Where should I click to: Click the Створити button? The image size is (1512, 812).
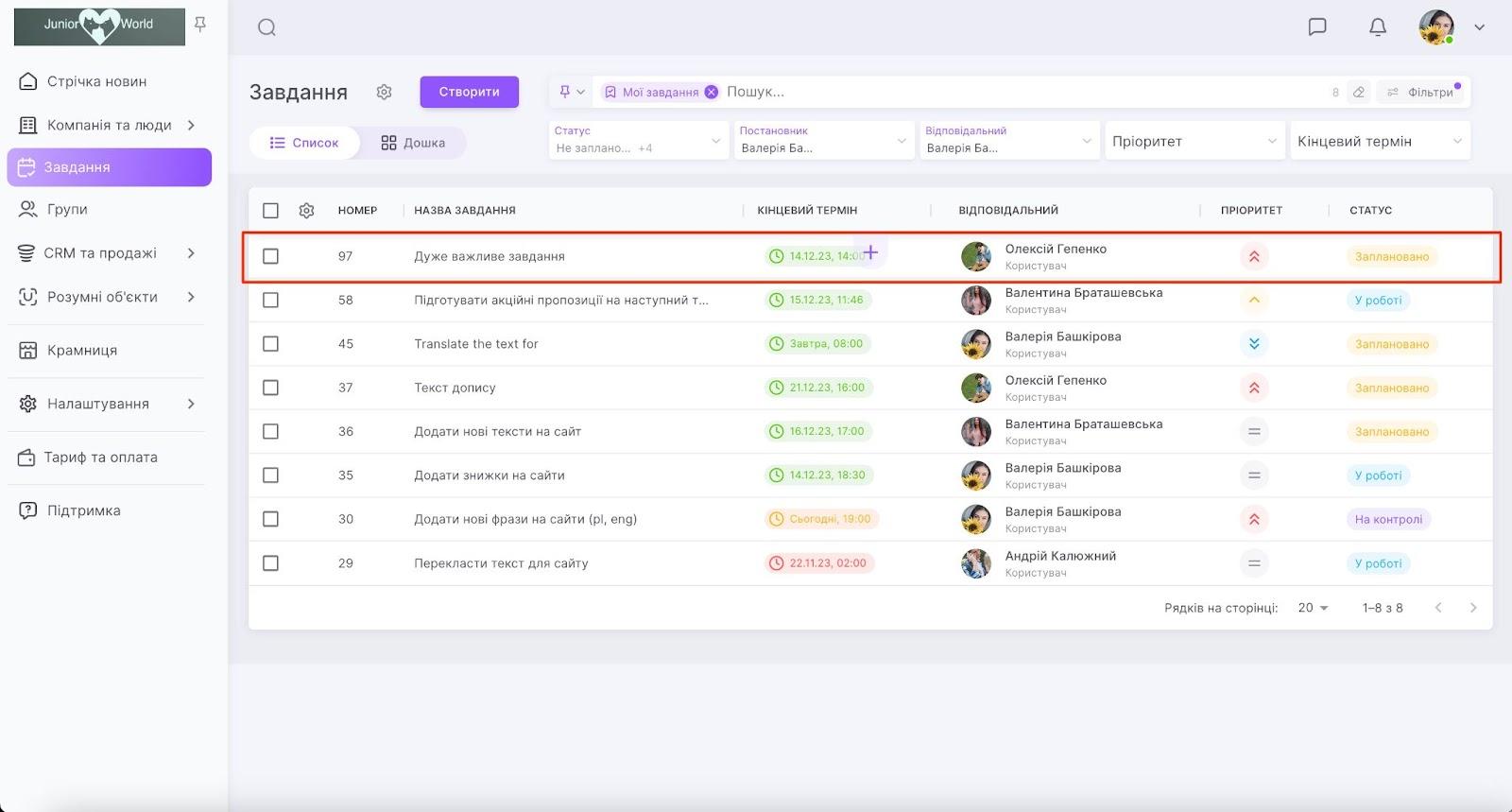pyautogui.click(x=469, y=92)
